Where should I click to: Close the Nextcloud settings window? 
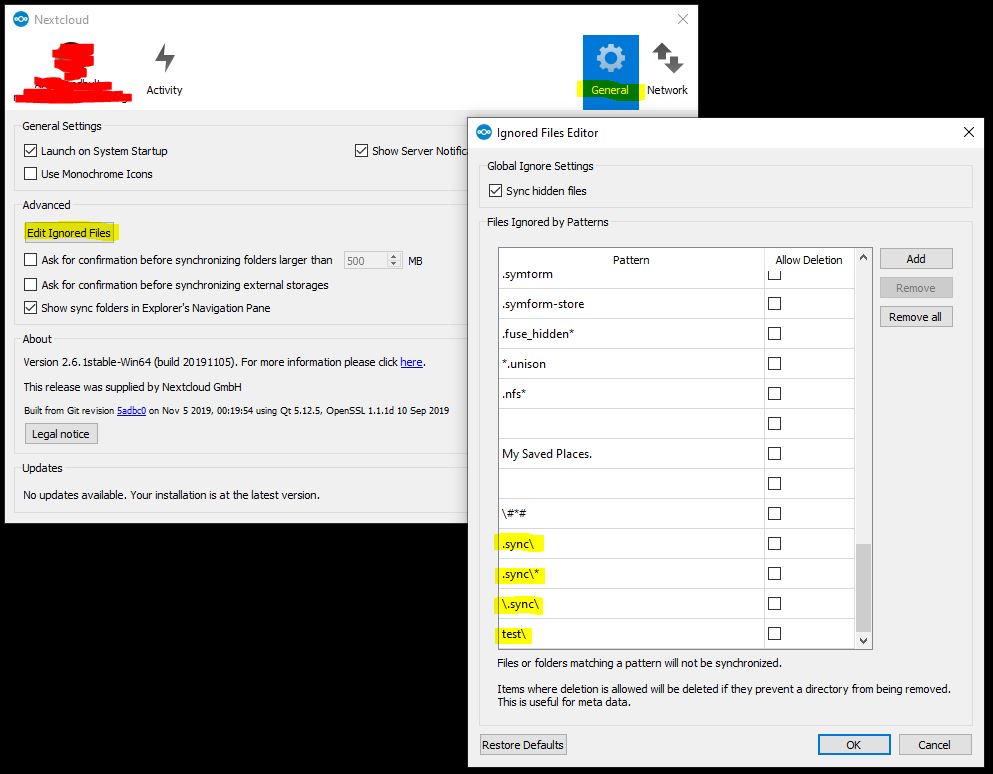[x=683, y=19]
